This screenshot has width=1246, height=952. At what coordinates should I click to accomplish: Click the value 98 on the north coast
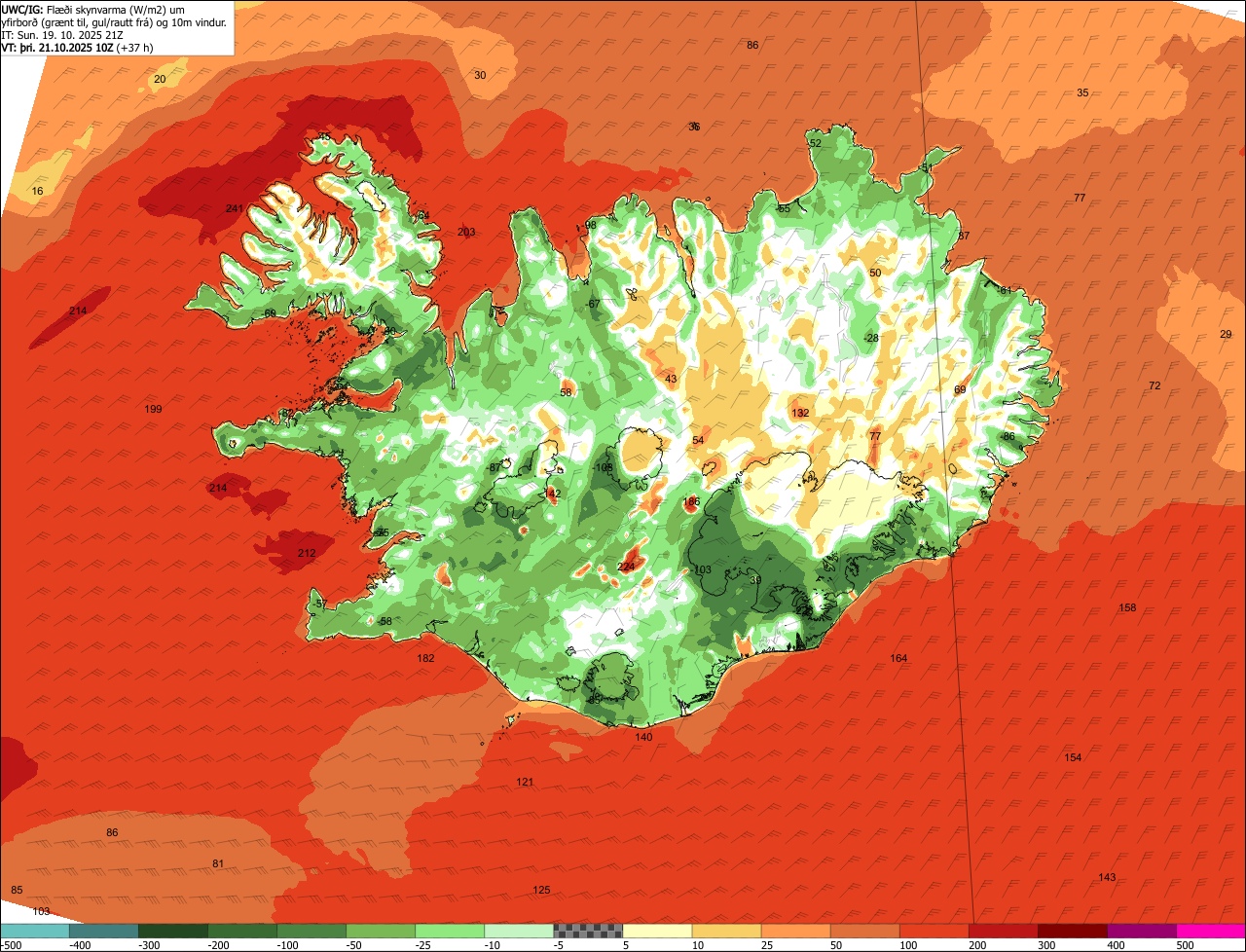pyautogui.click(x=590, y=225)
